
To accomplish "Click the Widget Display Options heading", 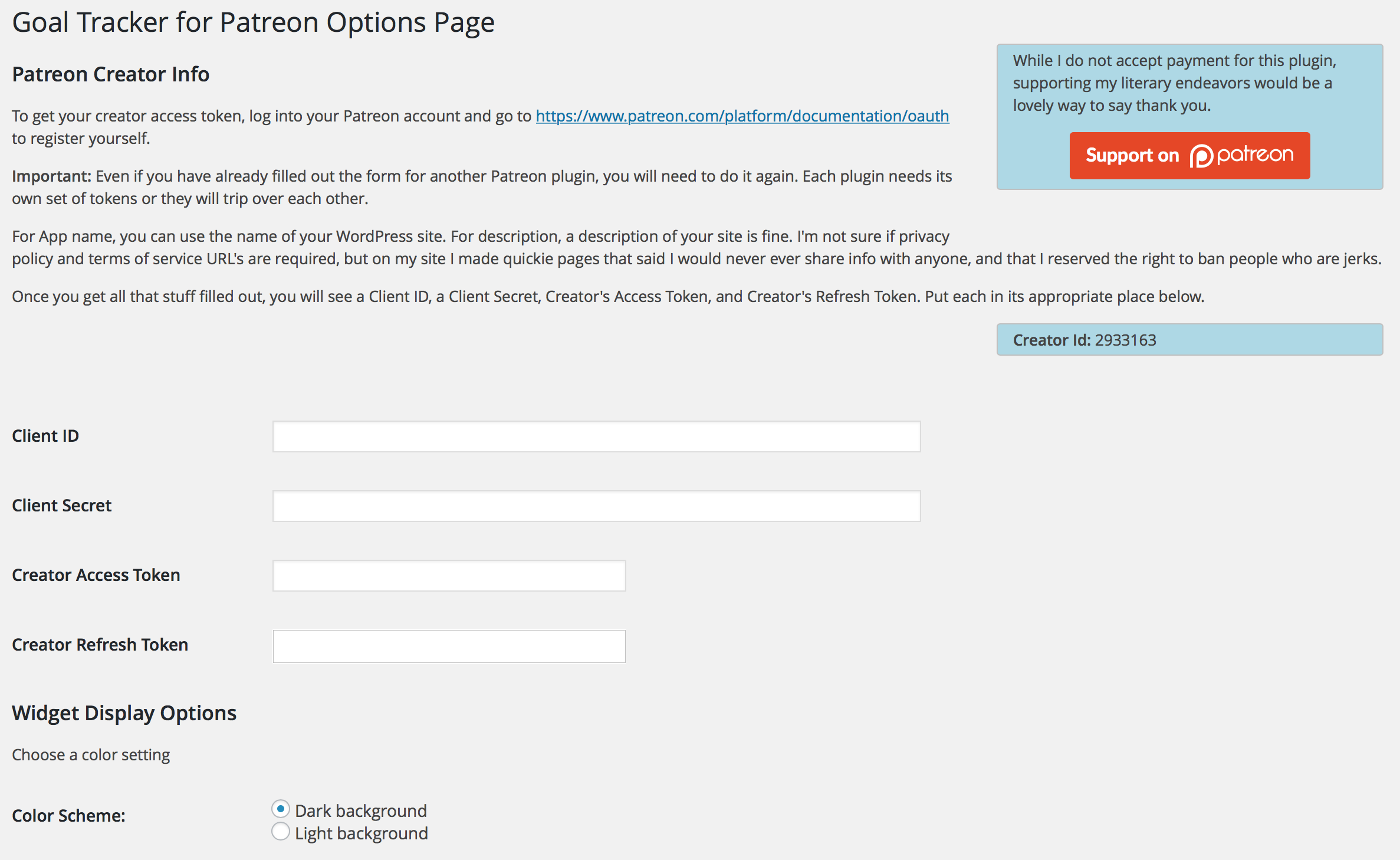I will 124,713.
